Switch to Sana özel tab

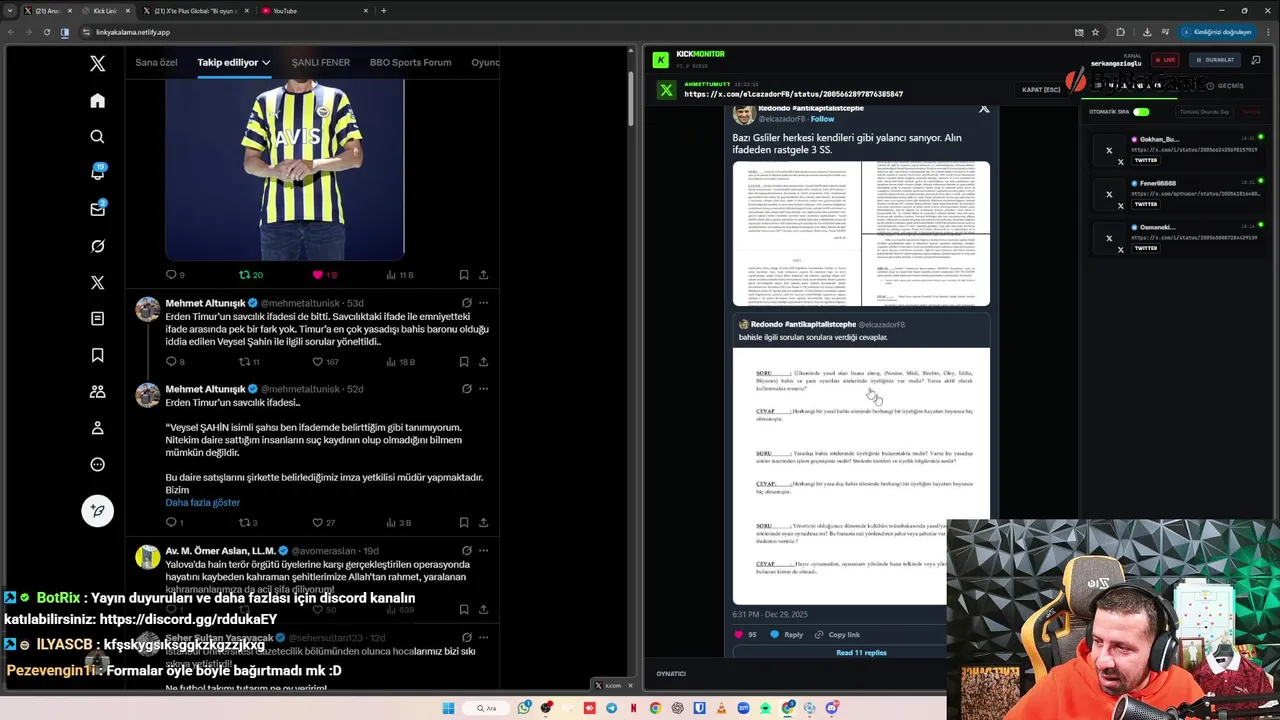156,62
